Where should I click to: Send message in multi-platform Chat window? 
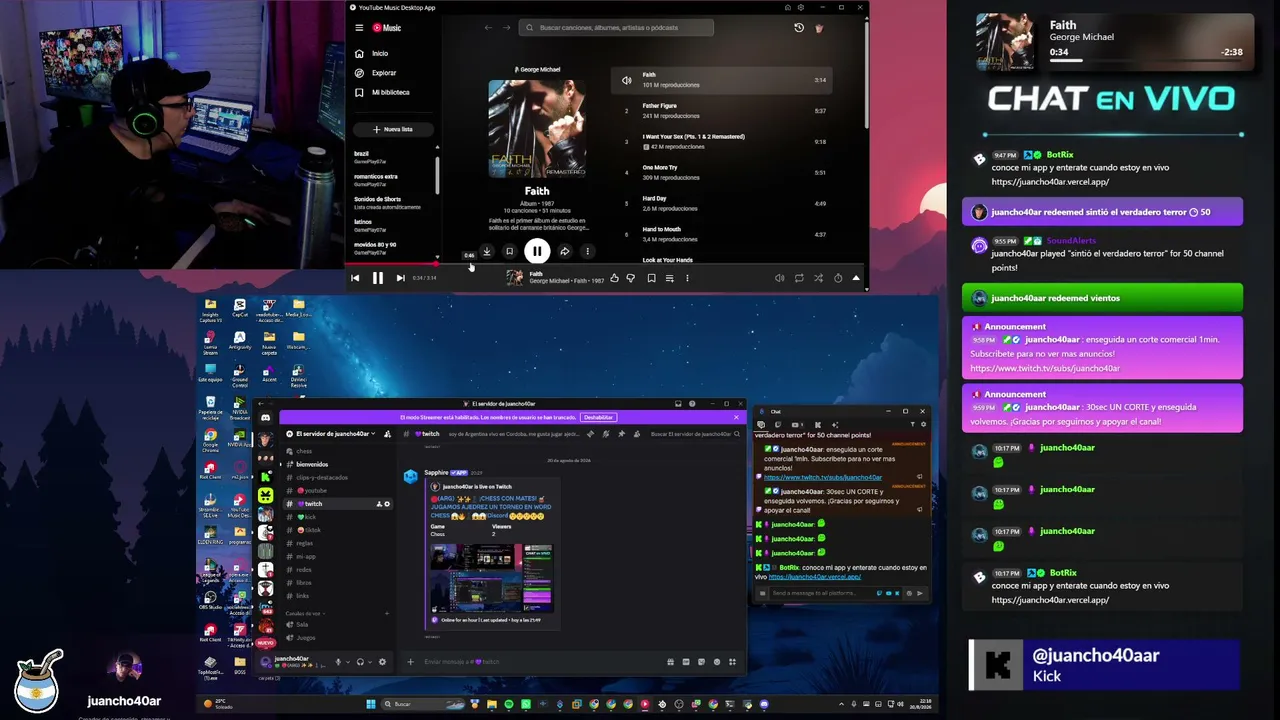[919, 593]
